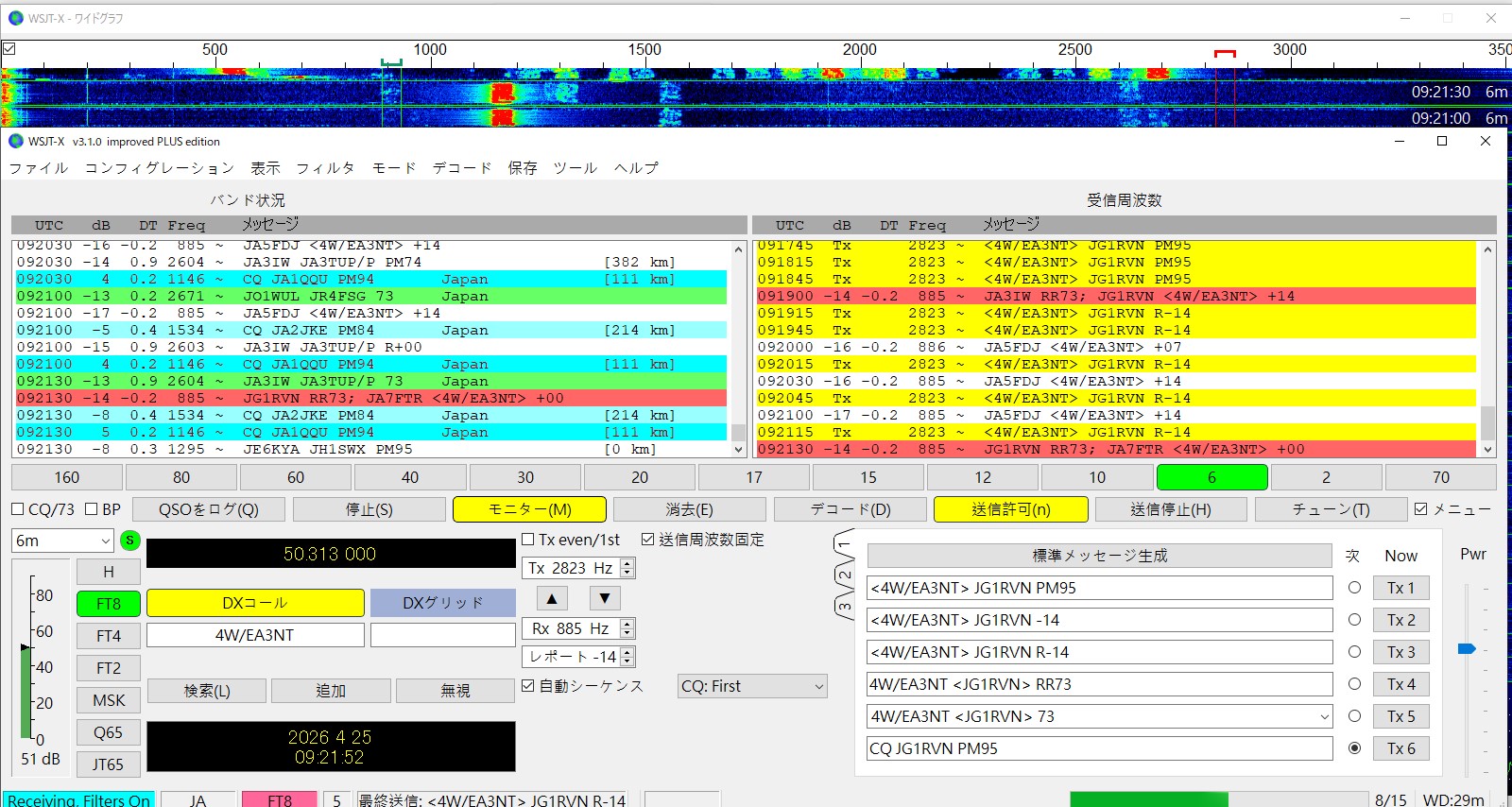Select the Tx 3 next radio button
Viewport: 1512px width, 807px height.
tap(1354, 652)
